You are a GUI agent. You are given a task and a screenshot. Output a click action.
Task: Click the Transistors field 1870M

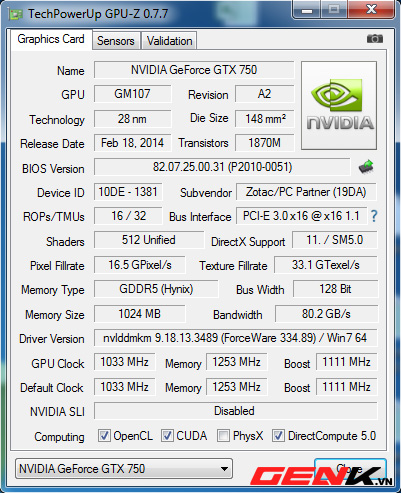click(x=264, y=143)
